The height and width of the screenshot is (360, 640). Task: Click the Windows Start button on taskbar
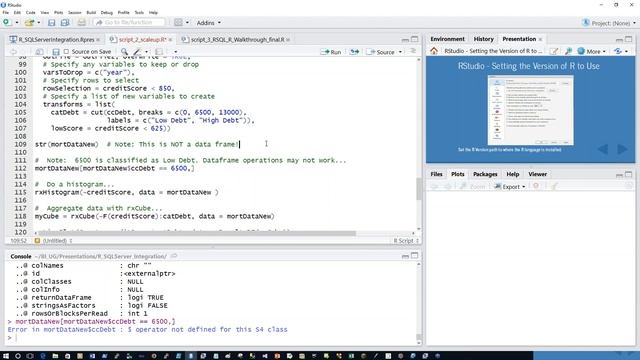pos(6,356)
